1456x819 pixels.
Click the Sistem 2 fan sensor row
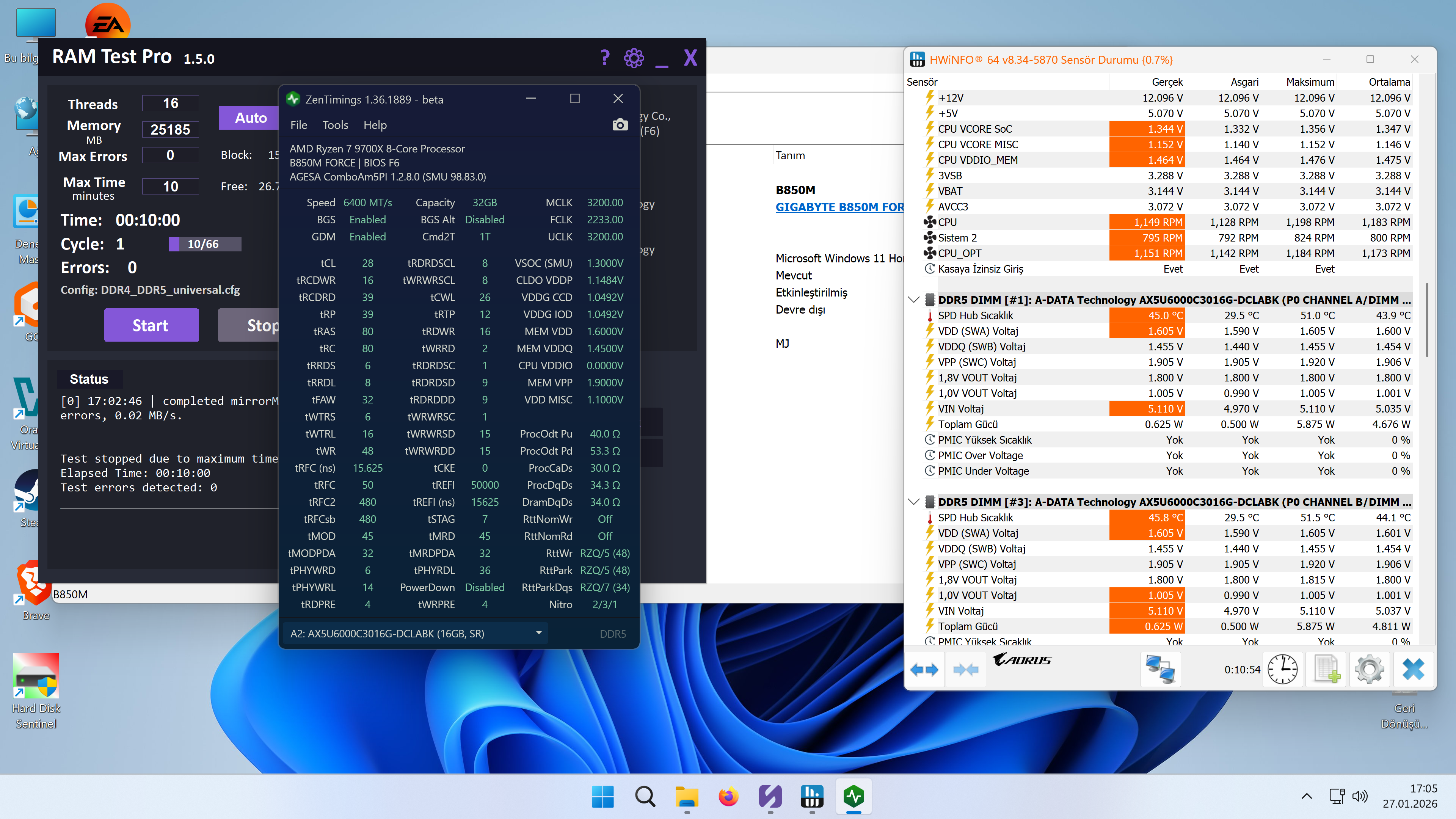point(1167,238)
